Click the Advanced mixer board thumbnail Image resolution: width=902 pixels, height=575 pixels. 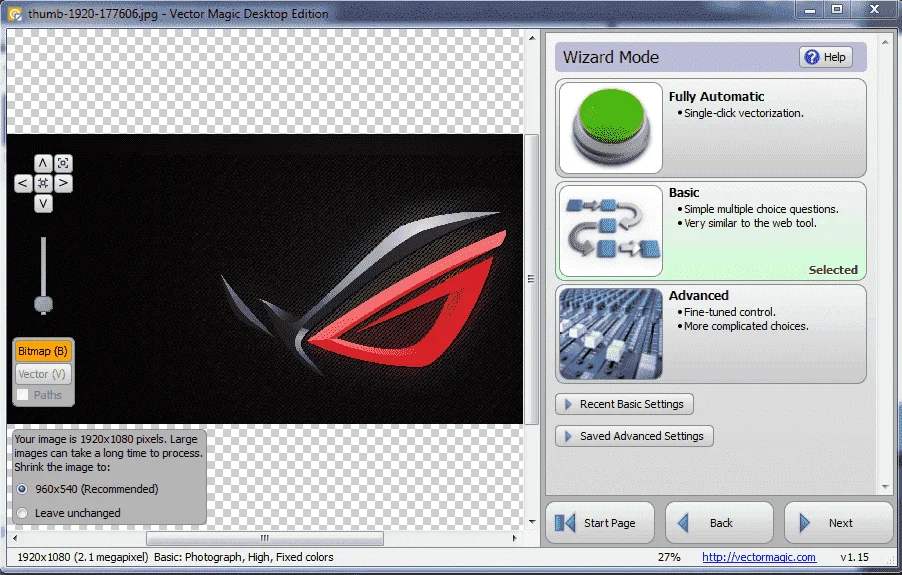click(611, 334)
